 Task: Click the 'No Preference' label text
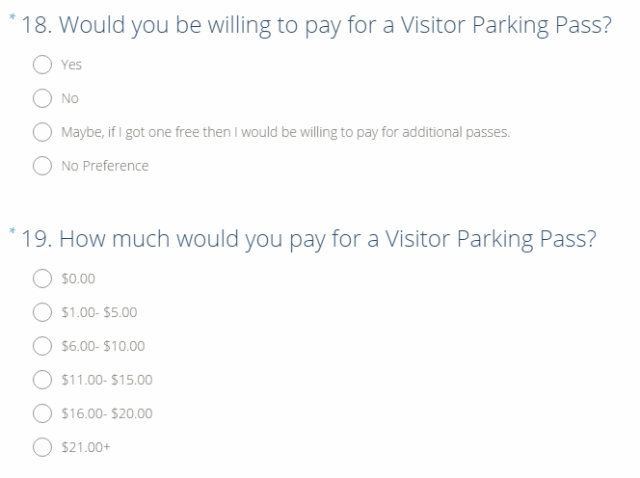click(105, 166)
